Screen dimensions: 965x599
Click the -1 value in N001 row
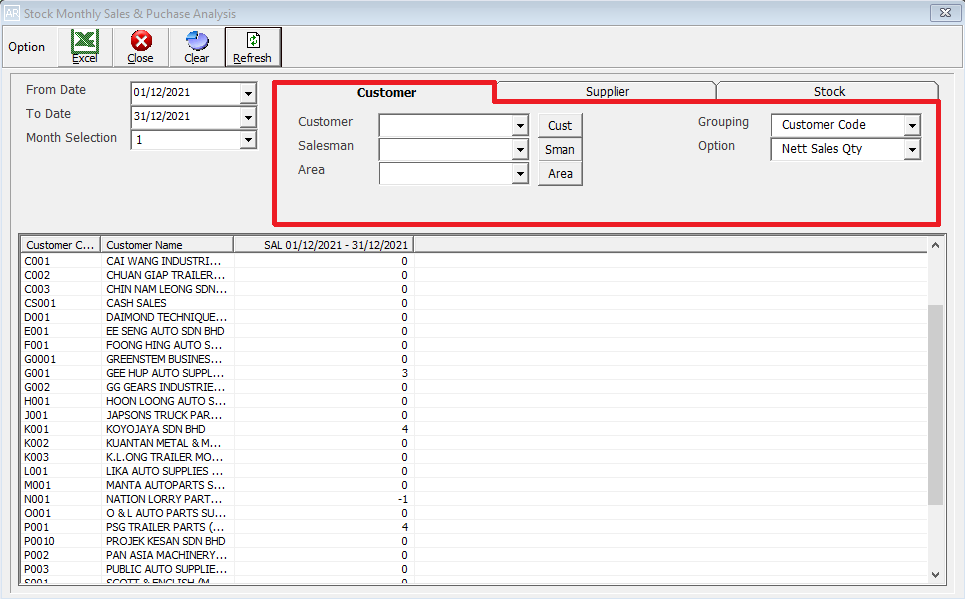(x=402, y=499)
